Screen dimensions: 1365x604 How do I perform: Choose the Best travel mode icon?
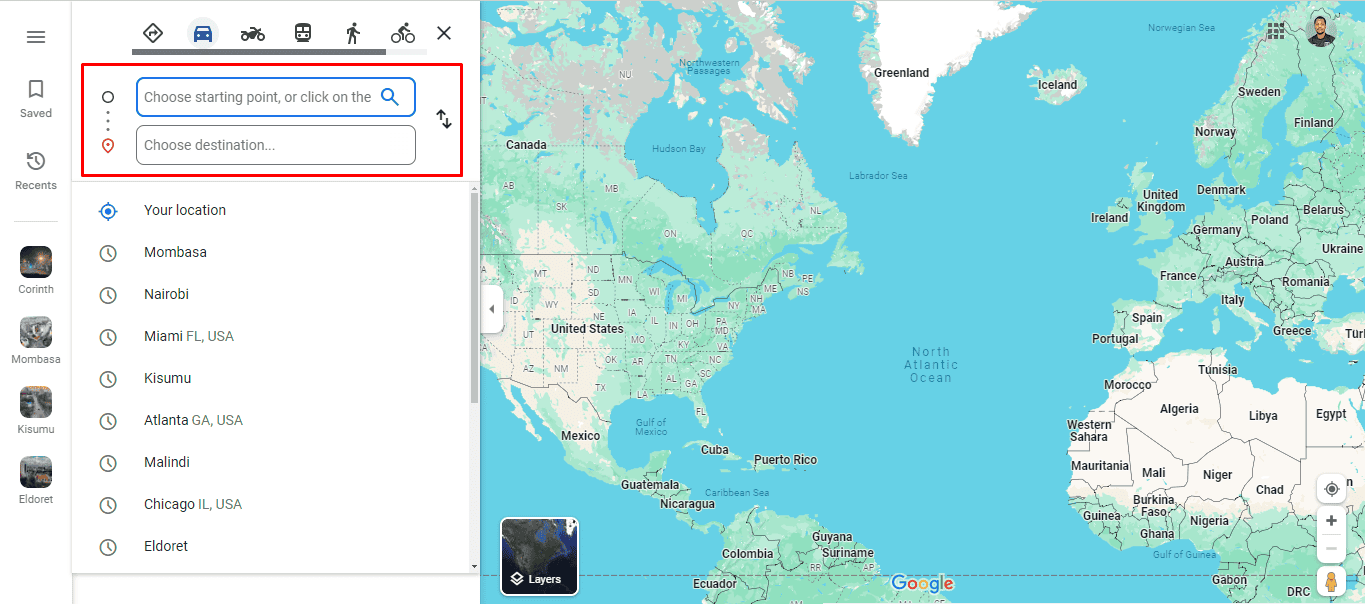[x=153, y=33]
